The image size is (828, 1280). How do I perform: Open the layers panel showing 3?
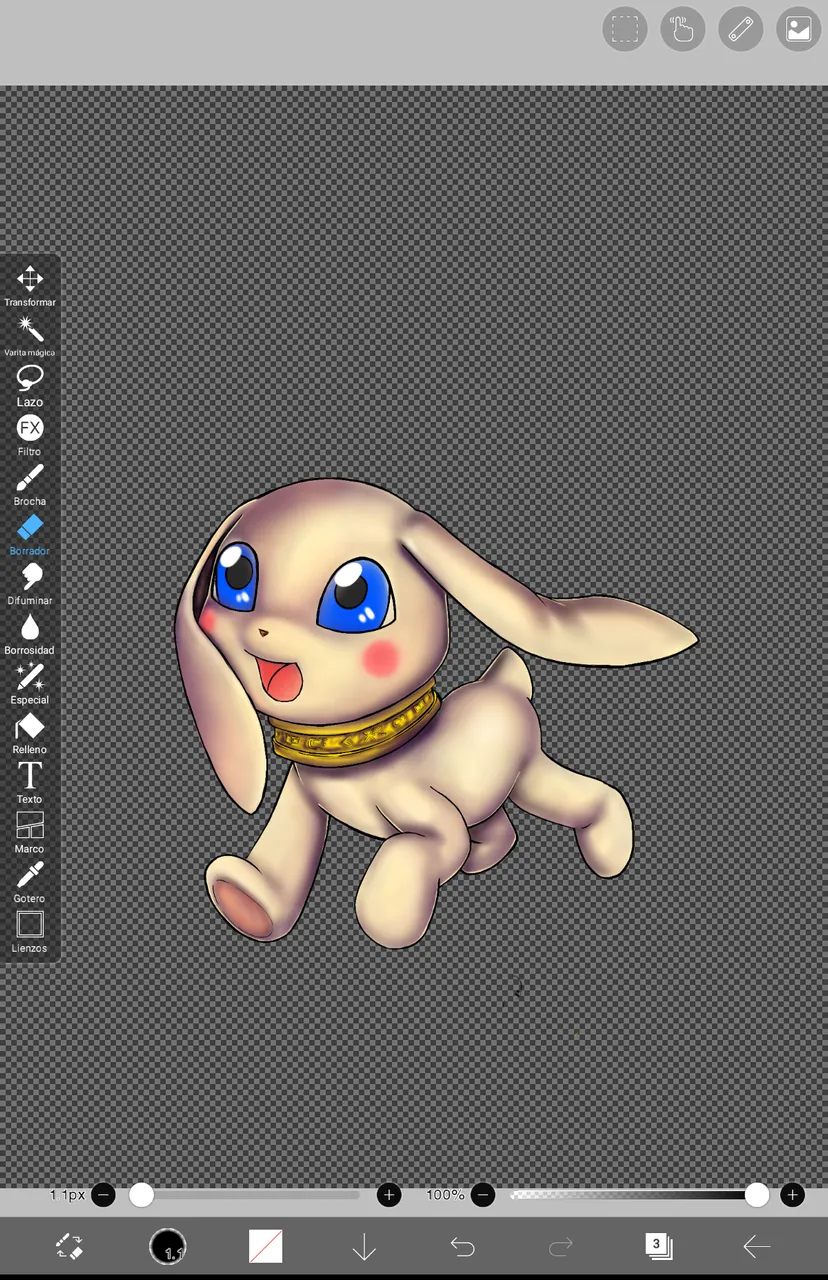click(658, 1246)
